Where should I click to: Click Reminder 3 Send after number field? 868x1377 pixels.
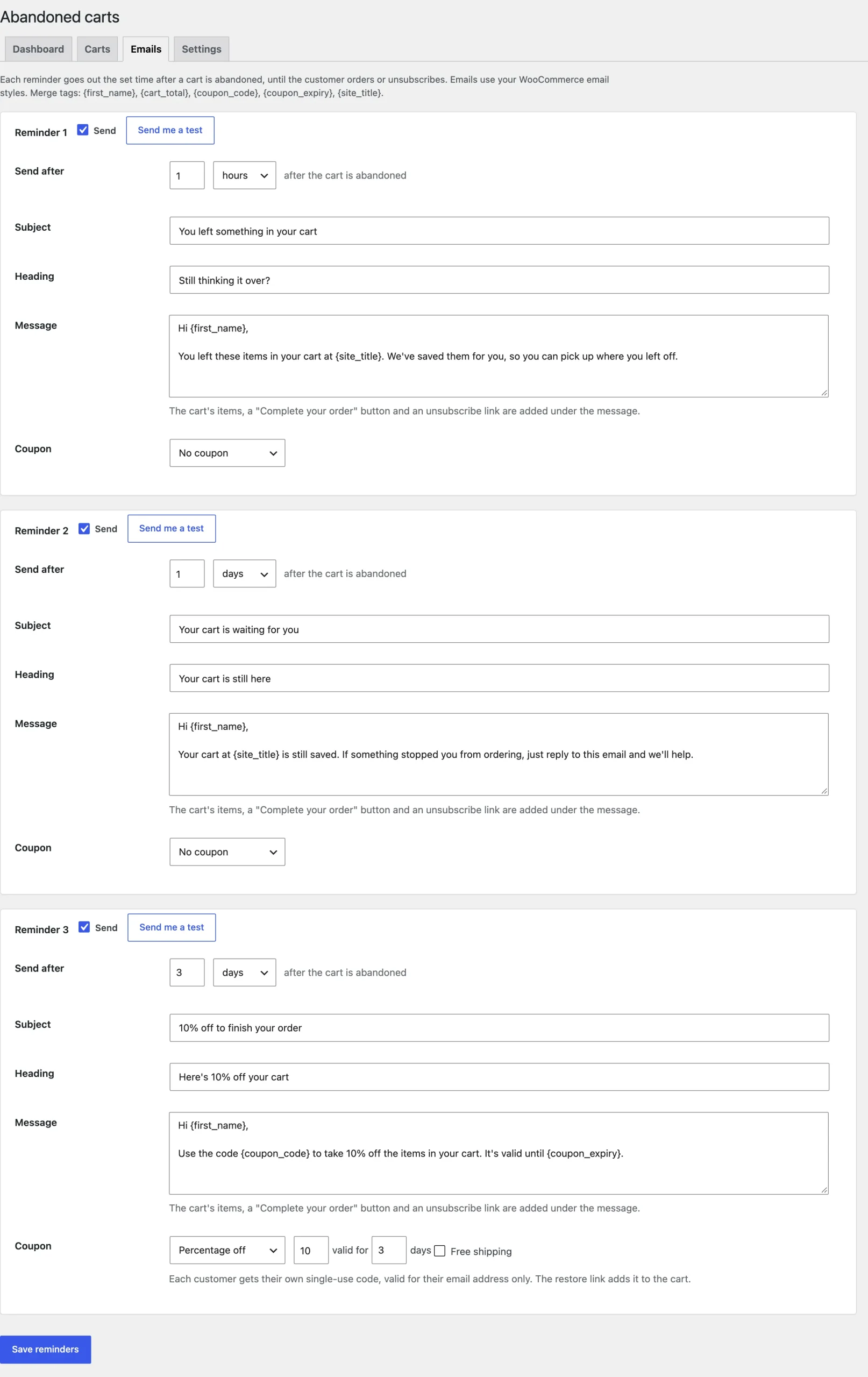tap(187, 972)
